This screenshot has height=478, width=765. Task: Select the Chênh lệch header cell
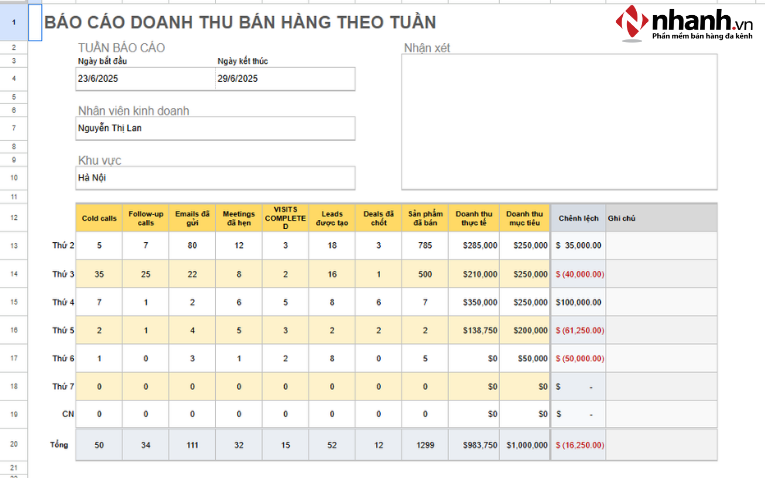click(x=578, y=218)
